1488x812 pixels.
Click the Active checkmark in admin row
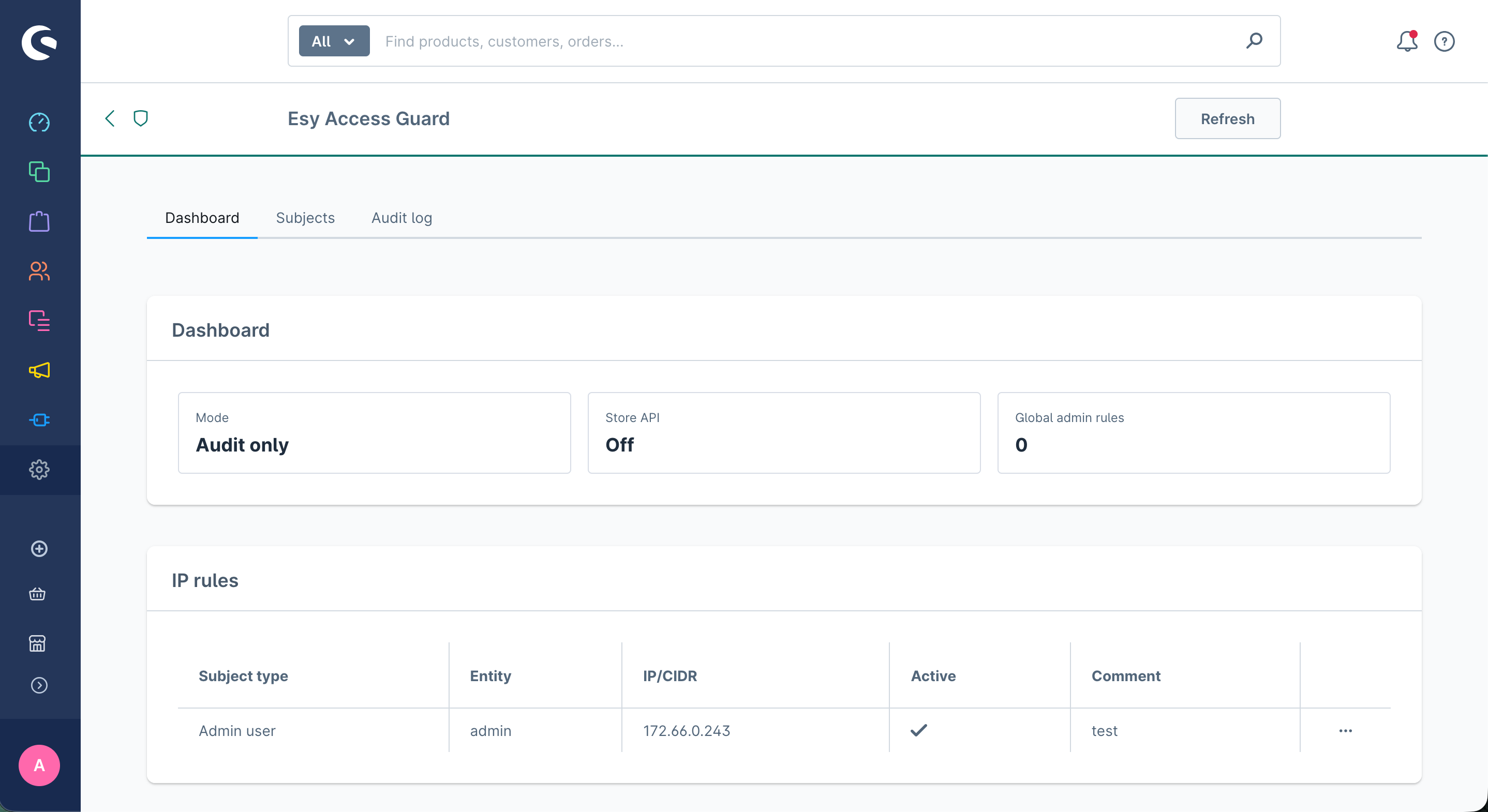pos(918,731)
